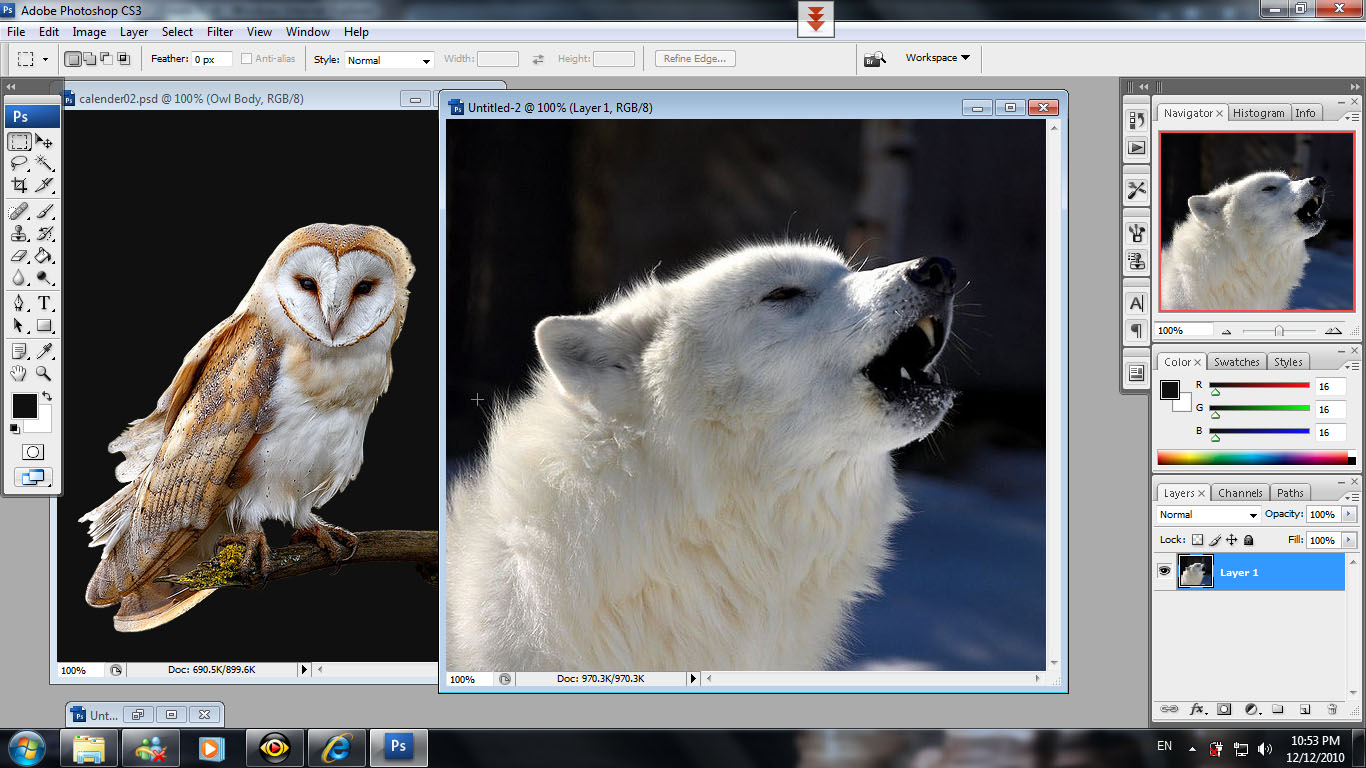Image resolution: width=1366 pixels, height=768 pixels.
Task: Switch to the Channels tab
Action: (x=1240, y=493)
